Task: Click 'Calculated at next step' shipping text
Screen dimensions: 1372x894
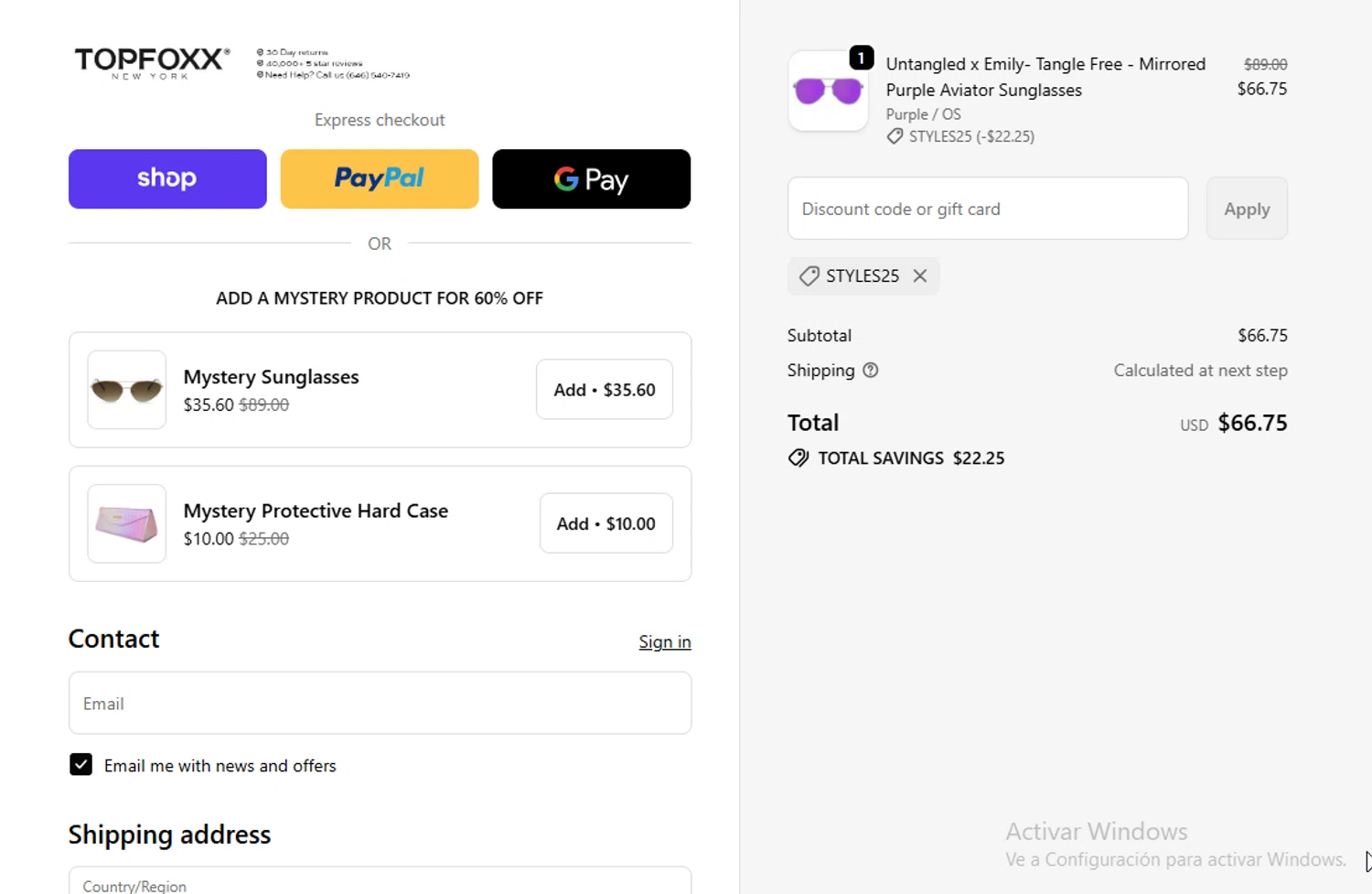Action: [x=1200, y=370]
